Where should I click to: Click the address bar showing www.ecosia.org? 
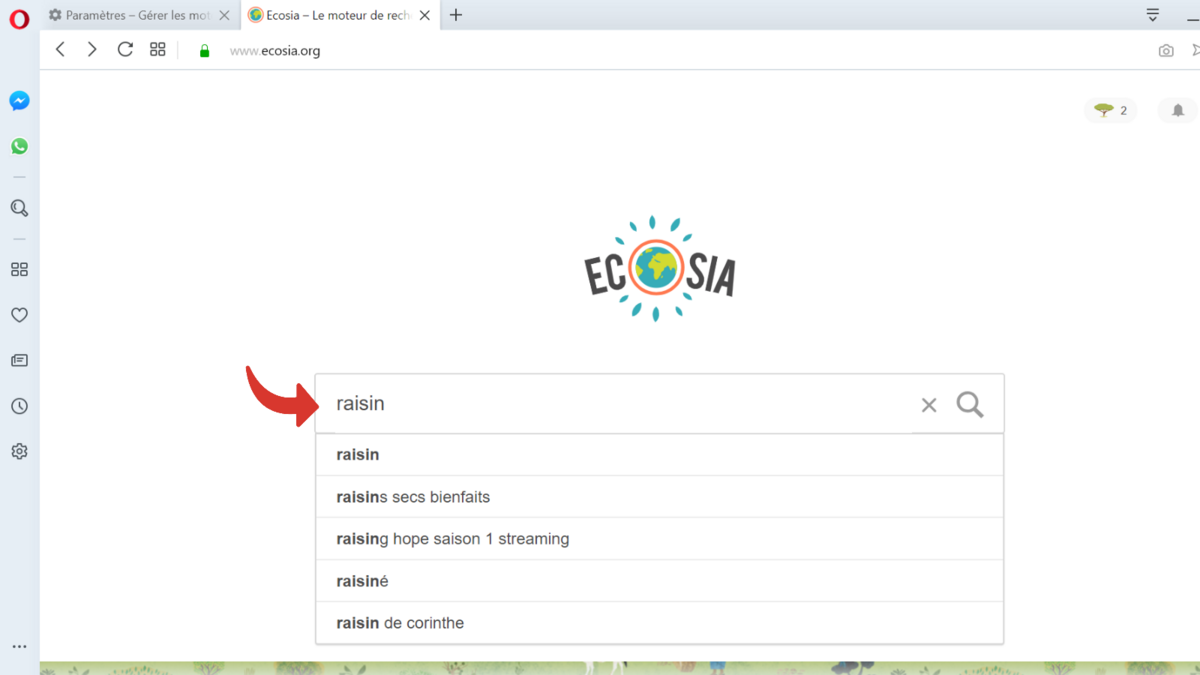pos(275,51)
